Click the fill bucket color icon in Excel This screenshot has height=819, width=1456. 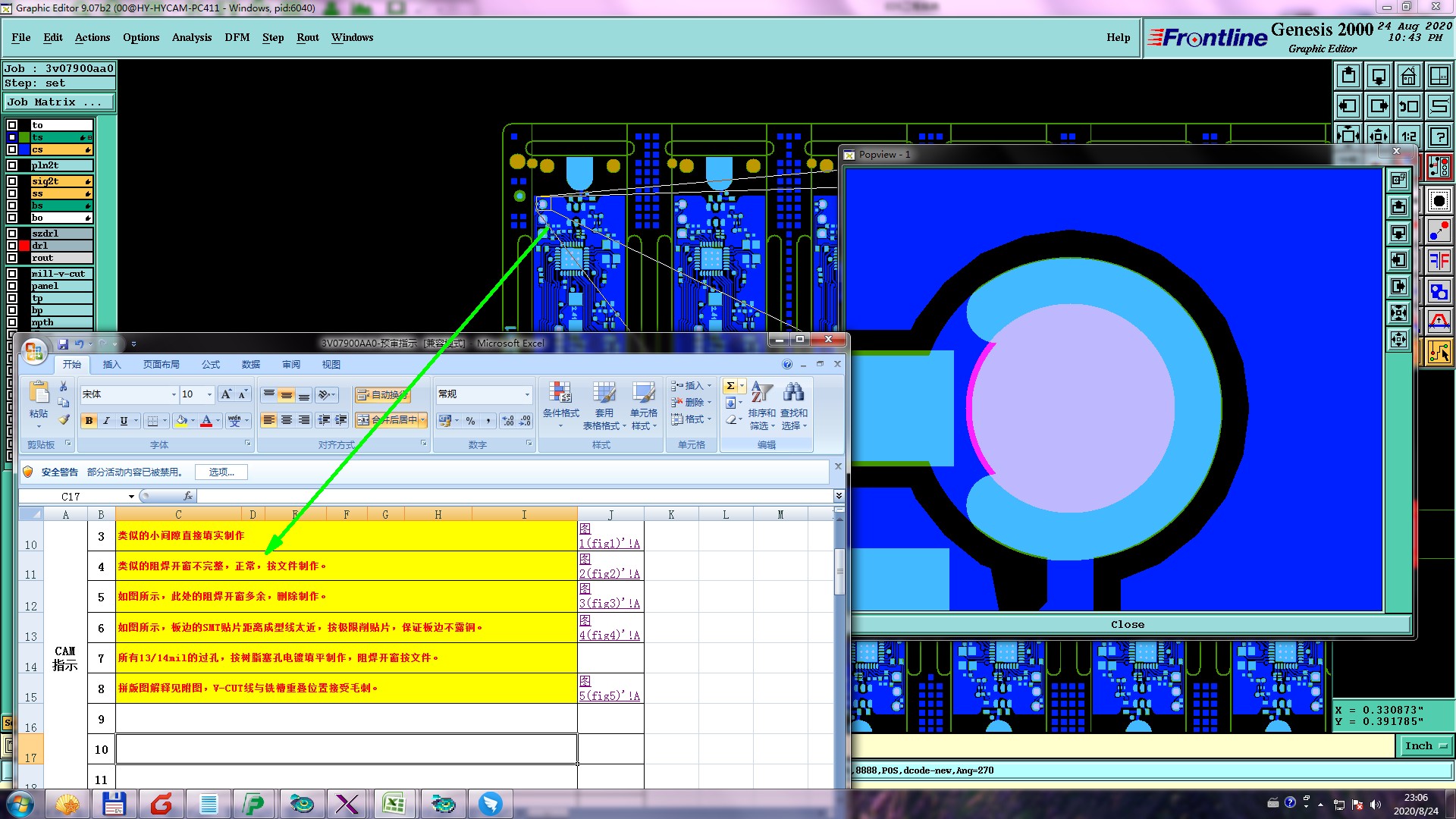(181, 420)
